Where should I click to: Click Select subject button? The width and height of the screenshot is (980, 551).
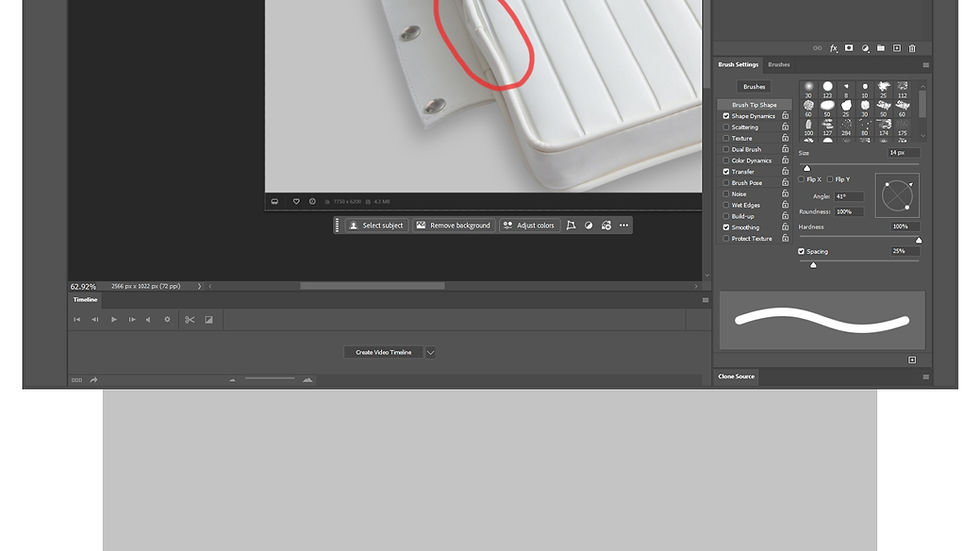point(377,226)
